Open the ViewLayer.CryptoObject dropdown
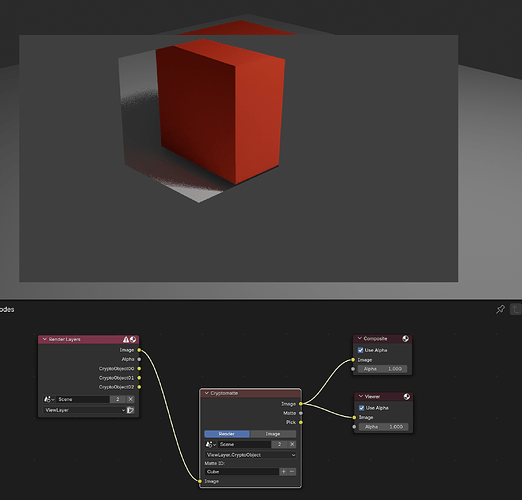 click(250, 455)
